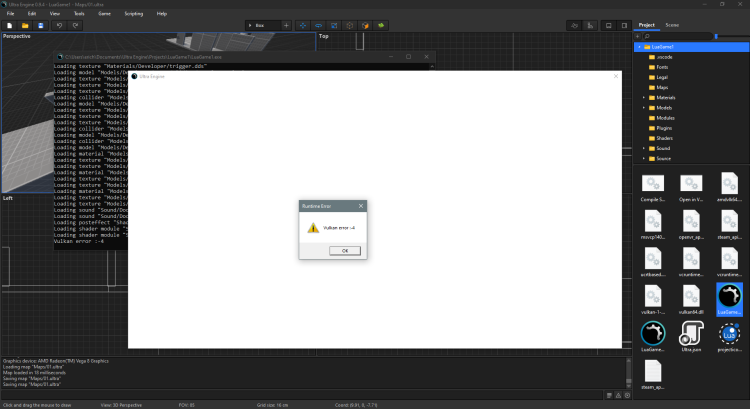Open the Game menu
The height and width of the screenshot is (409, 750).
click(104, 14)
